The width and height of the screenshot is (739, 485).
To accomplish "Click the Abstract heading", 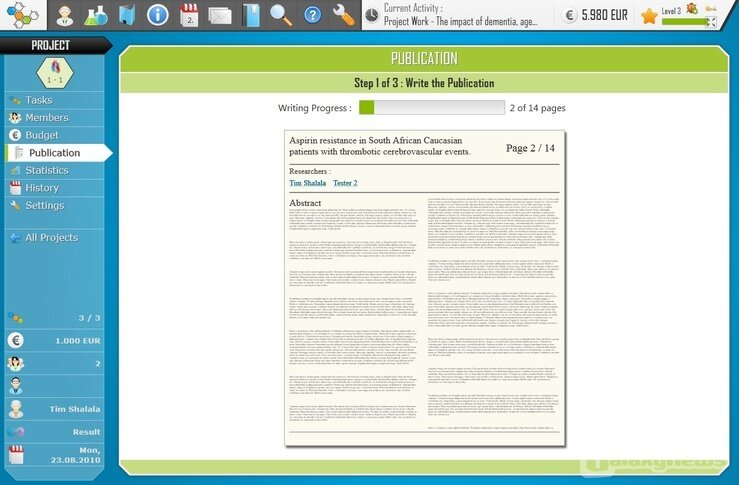I will coord(305,203).
